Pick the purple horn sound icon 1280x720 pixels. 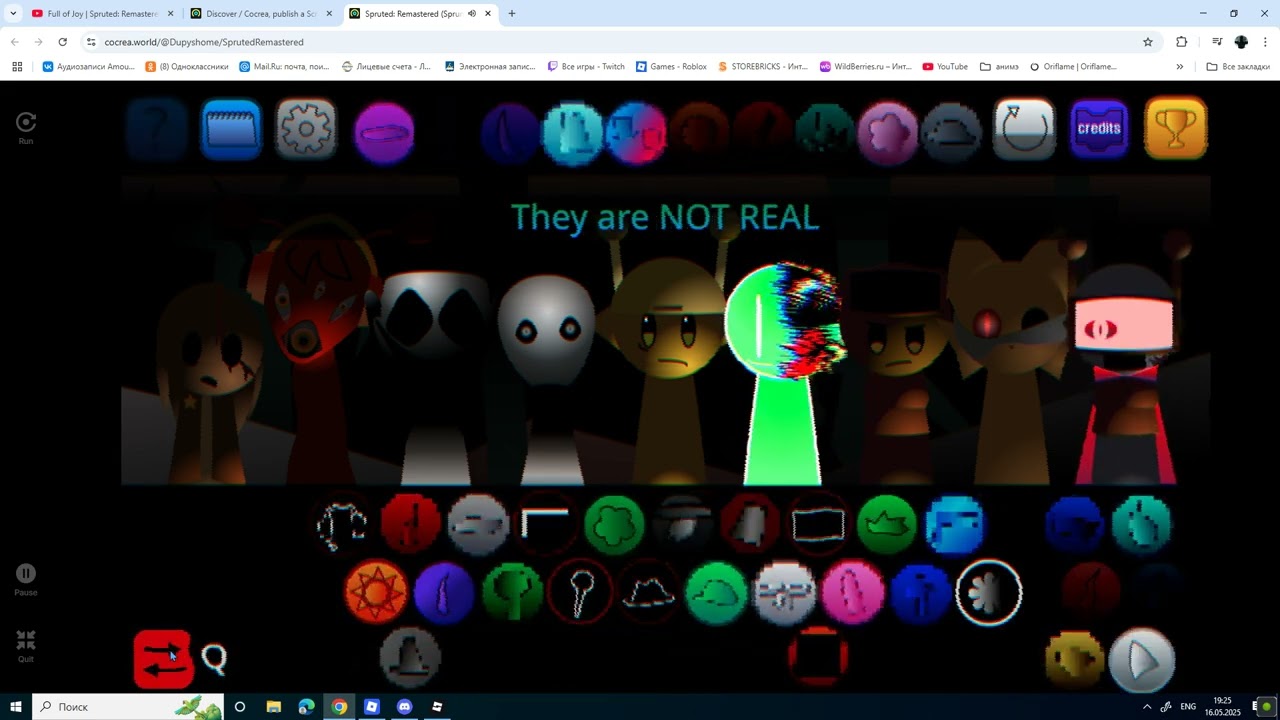coord(444,592)
